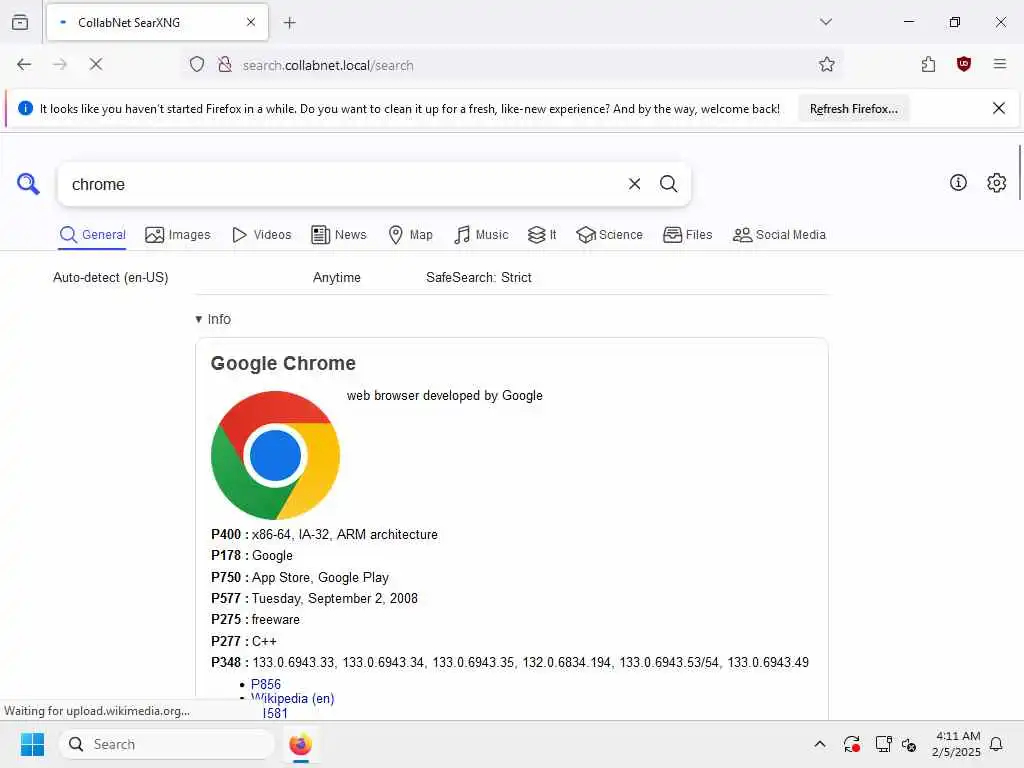Click the Google Chrome logo image

coord(275,455)
